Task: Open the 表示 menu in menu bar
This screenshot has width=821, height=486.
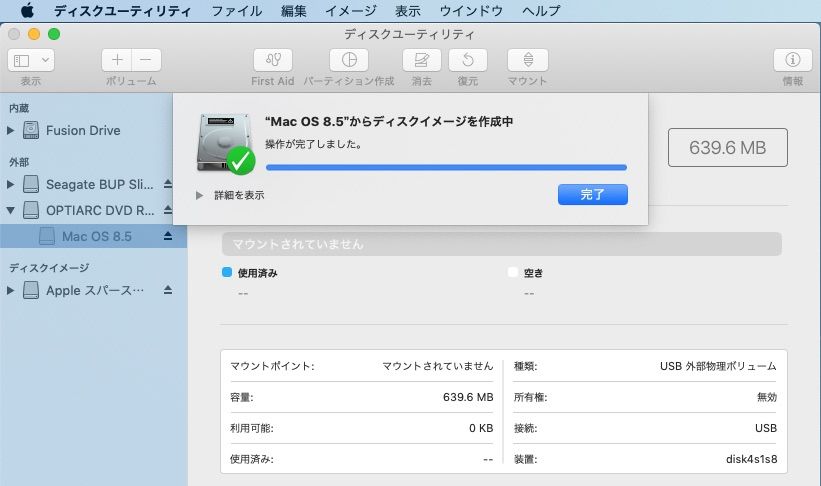Action: tap(408, 10)
